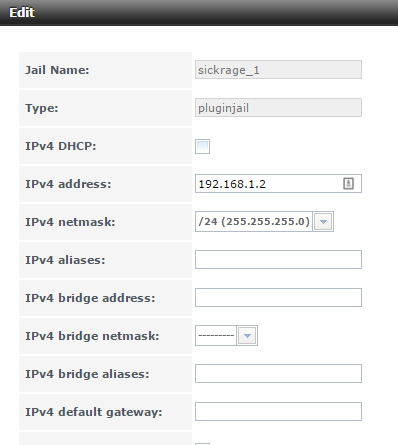Open the IPv4 netmask dropdown arrow
Viewport: 398px width, 445px height.
click(323, 221)
